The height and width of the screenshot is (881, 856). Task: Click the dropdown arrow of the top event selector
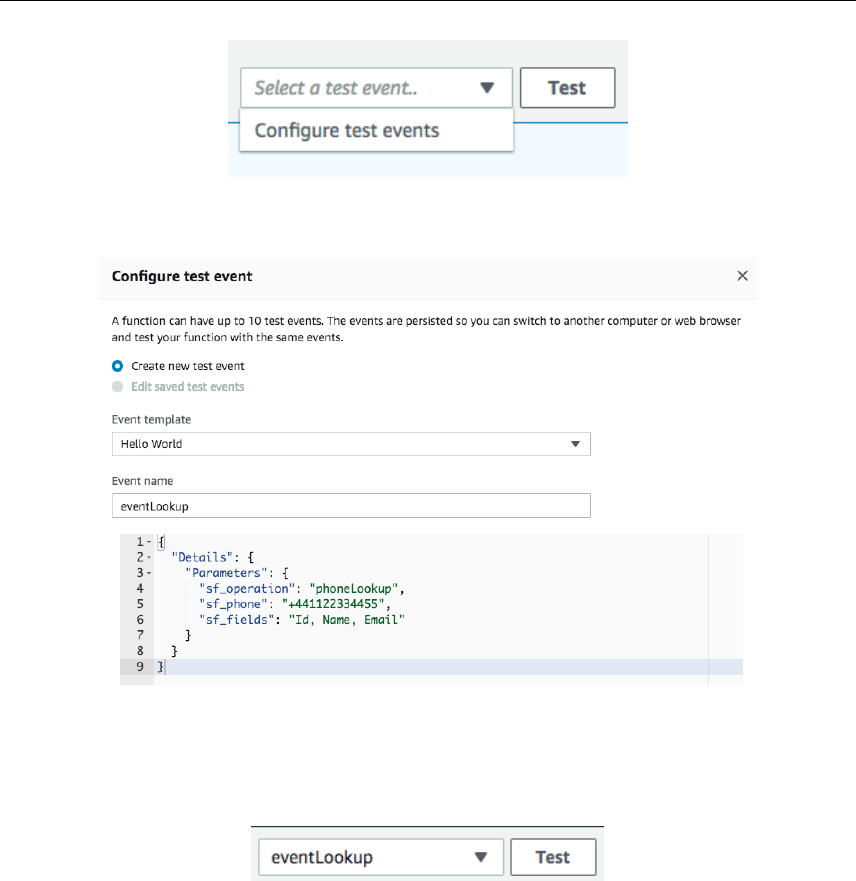[x=487, y=88]
